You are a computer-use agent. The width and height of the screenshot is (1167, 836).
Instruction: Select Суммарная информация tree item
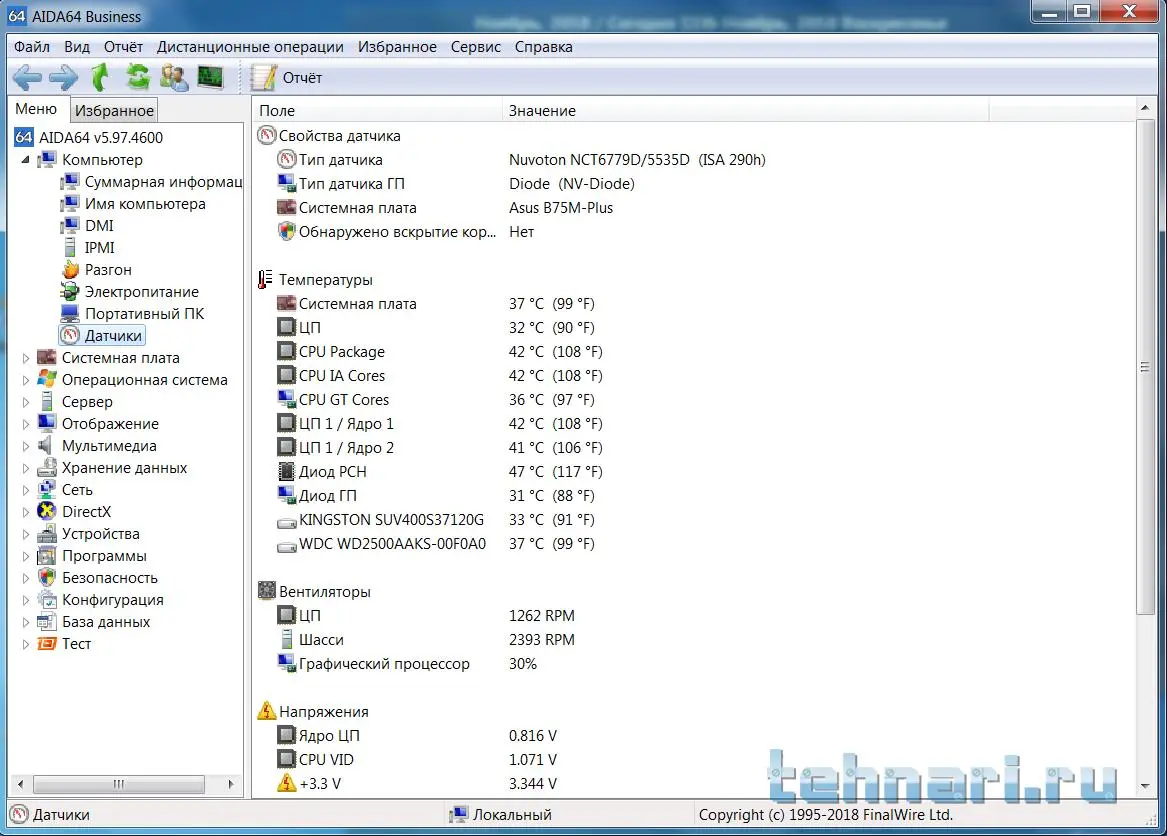(152, 182)
